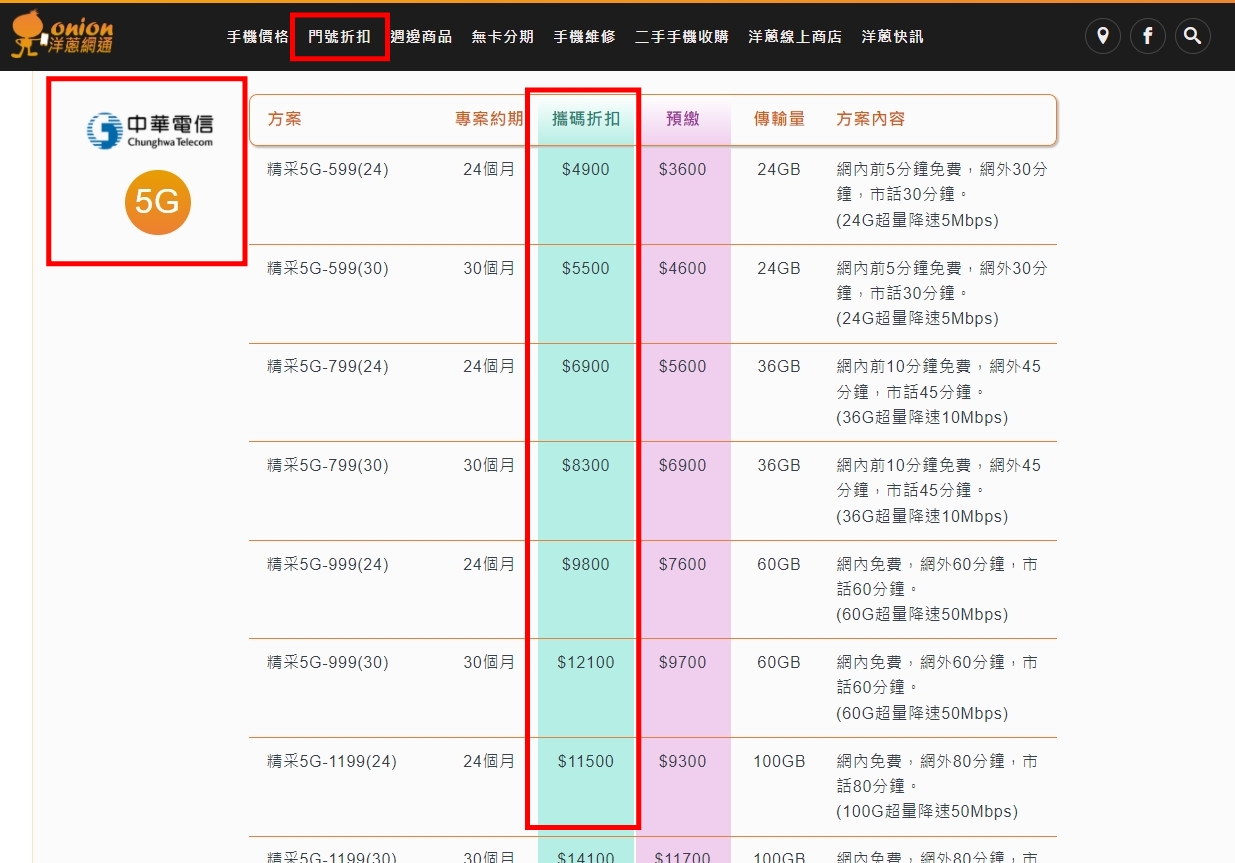The height and width of the screenshot is (863, 1235).
Task: Select the 5G-1199(24) plan description text
Action: click(937, 787)
